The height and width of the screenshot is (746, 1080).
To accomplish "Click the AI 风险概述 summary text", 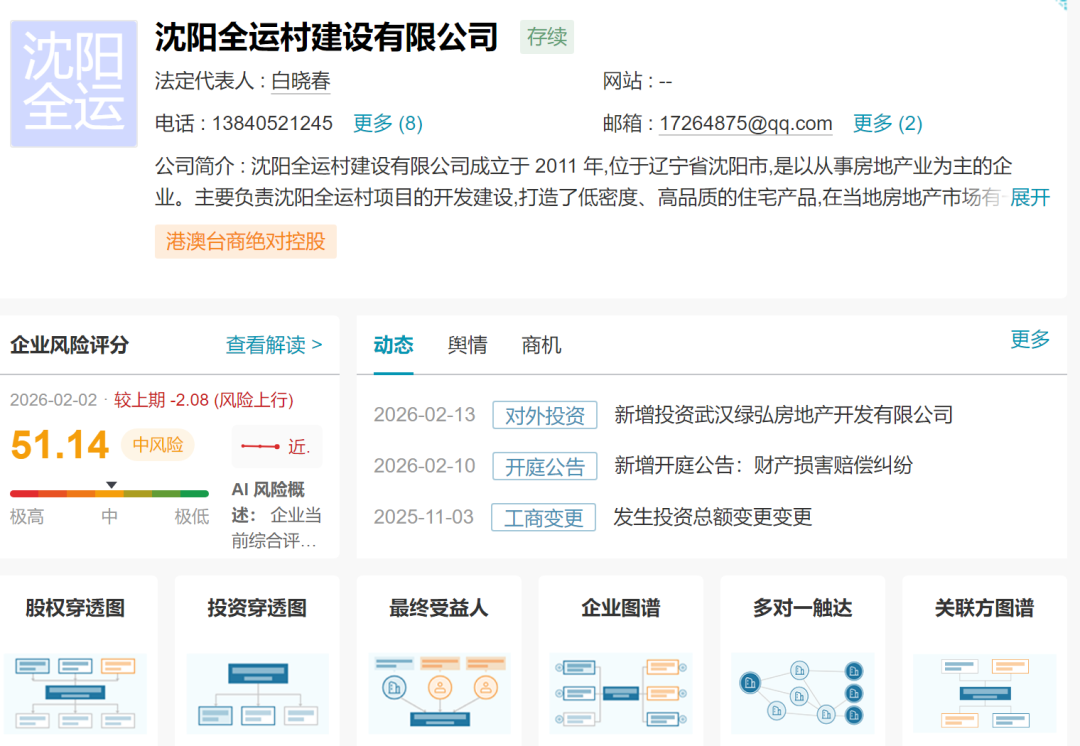I will point(277,515).
